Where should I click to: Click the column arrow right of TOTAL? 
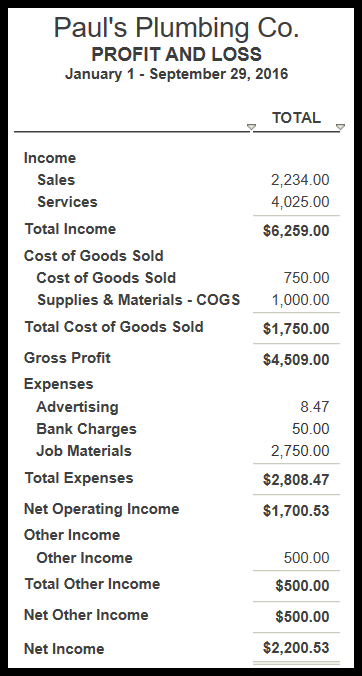click(340, 127)
